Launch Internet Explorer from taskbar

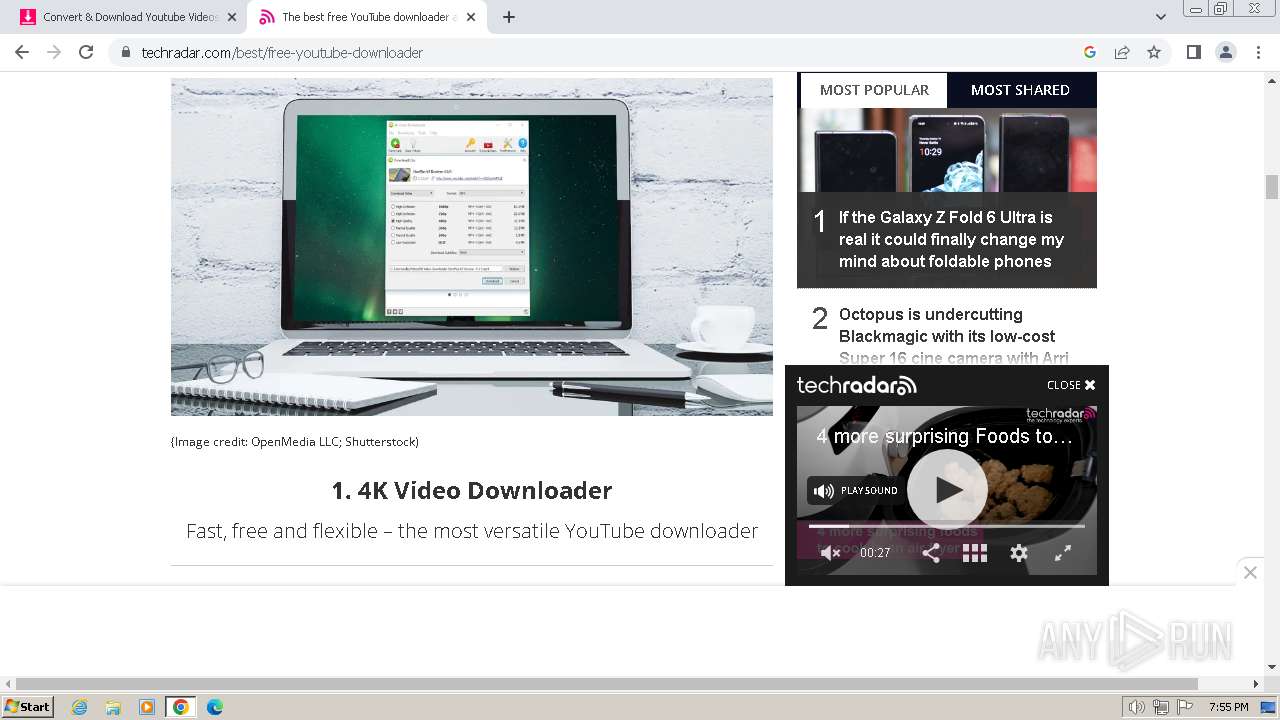[80, 707]
